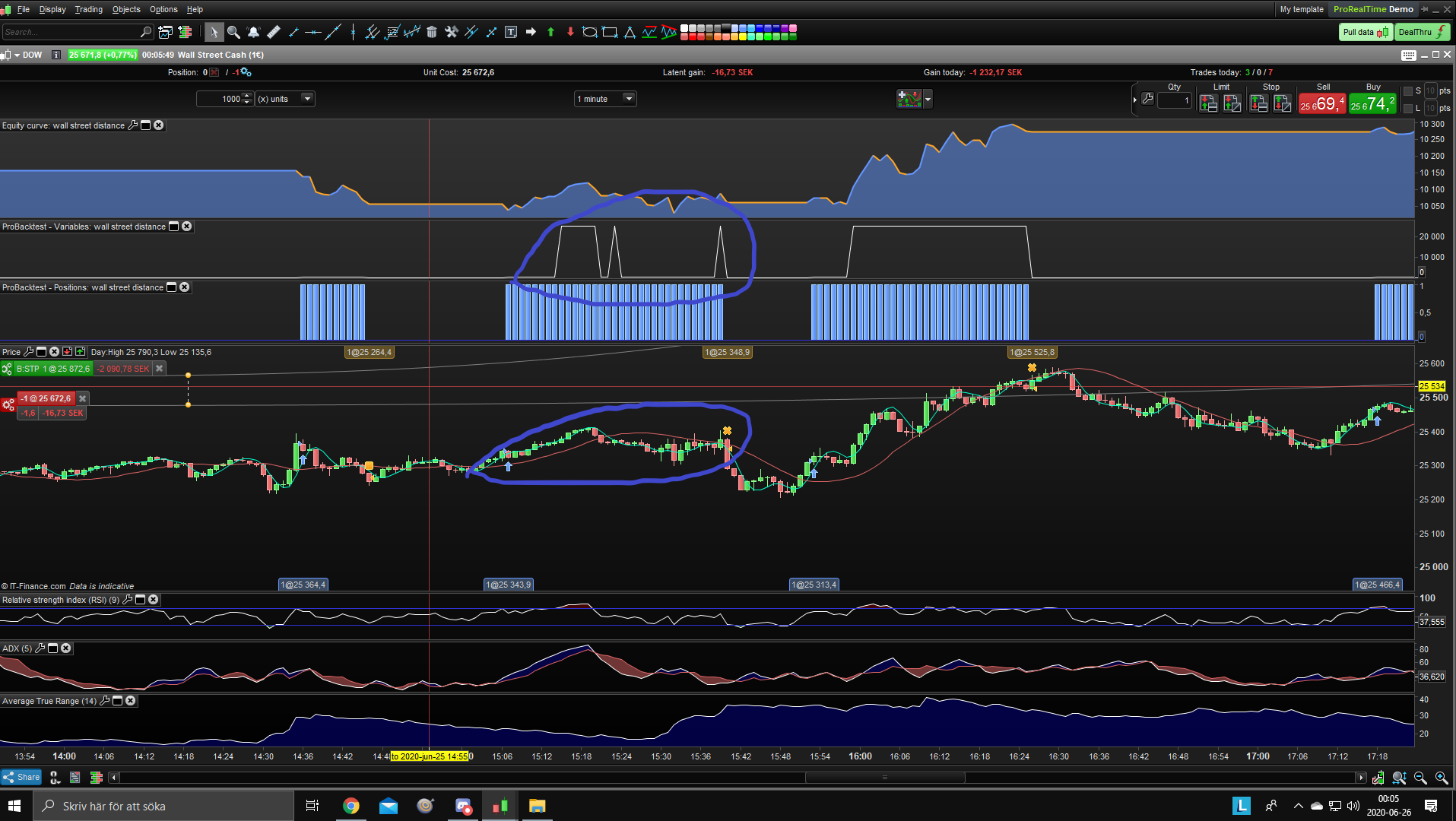1456x821 pixels.
Task: Select the ellipse drawing tool
Action: pyautogui.click(x=589, y=32)
